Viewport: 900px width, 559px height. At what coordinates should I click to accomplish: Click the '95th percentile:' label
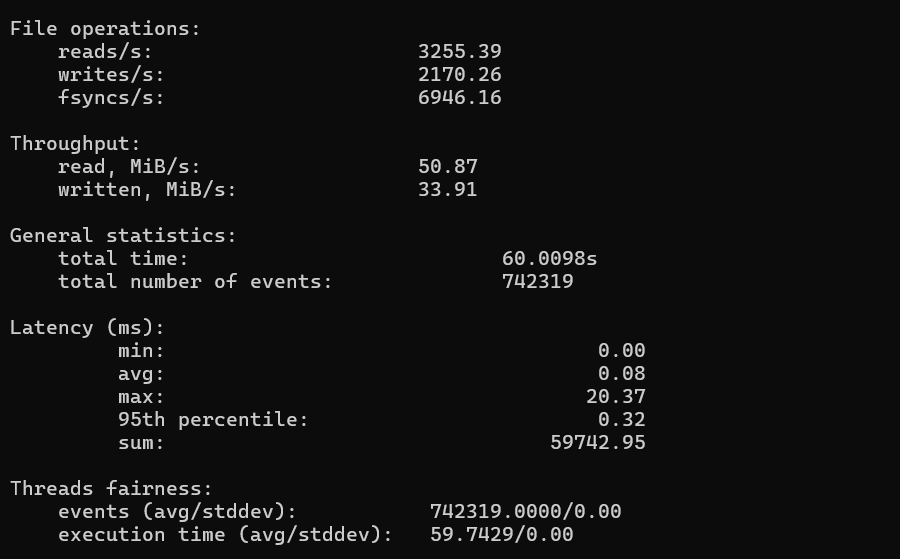[x=213, y=420]
